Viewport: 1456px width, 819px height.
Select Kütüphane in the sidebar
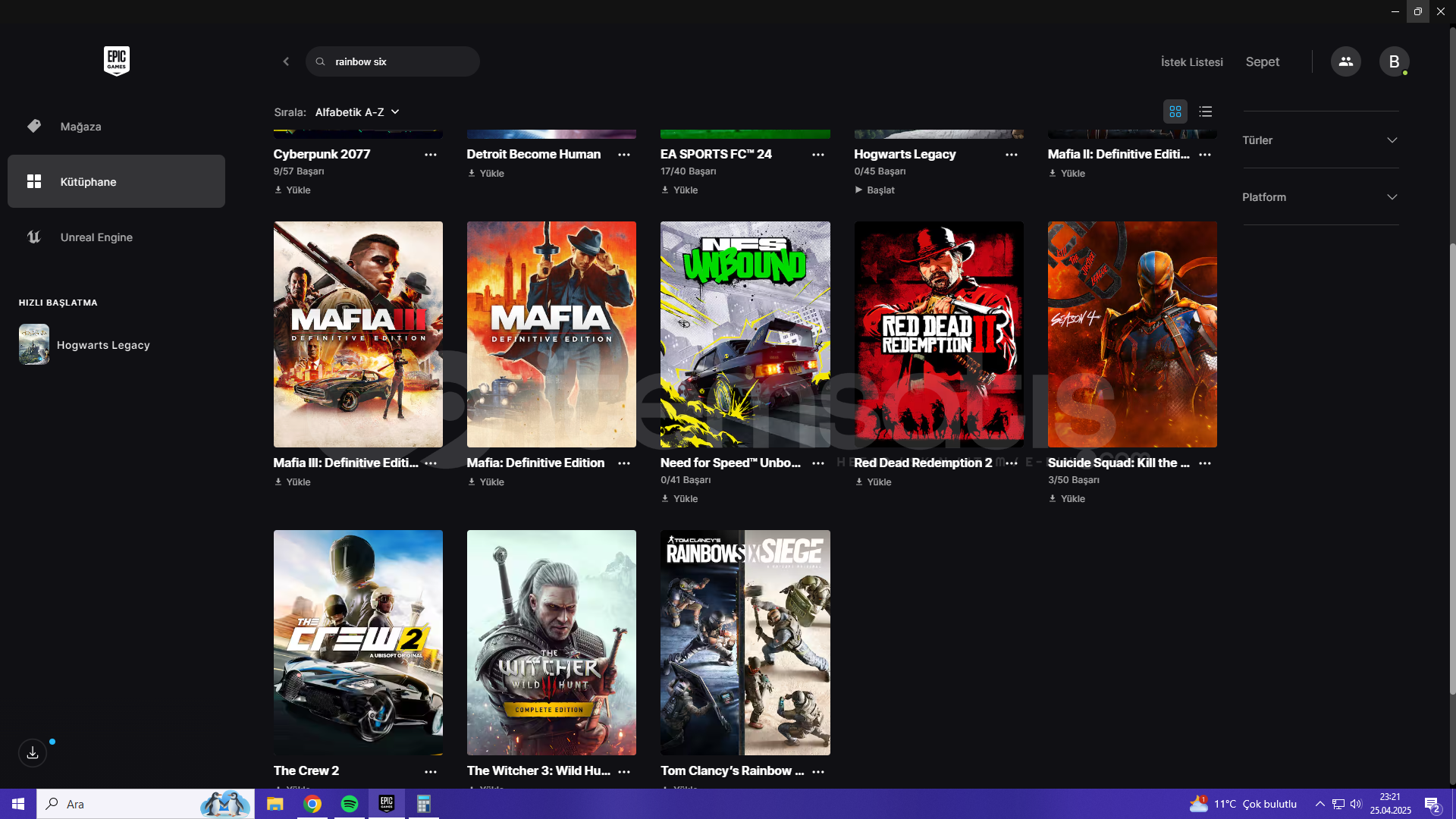click(116, 181)
